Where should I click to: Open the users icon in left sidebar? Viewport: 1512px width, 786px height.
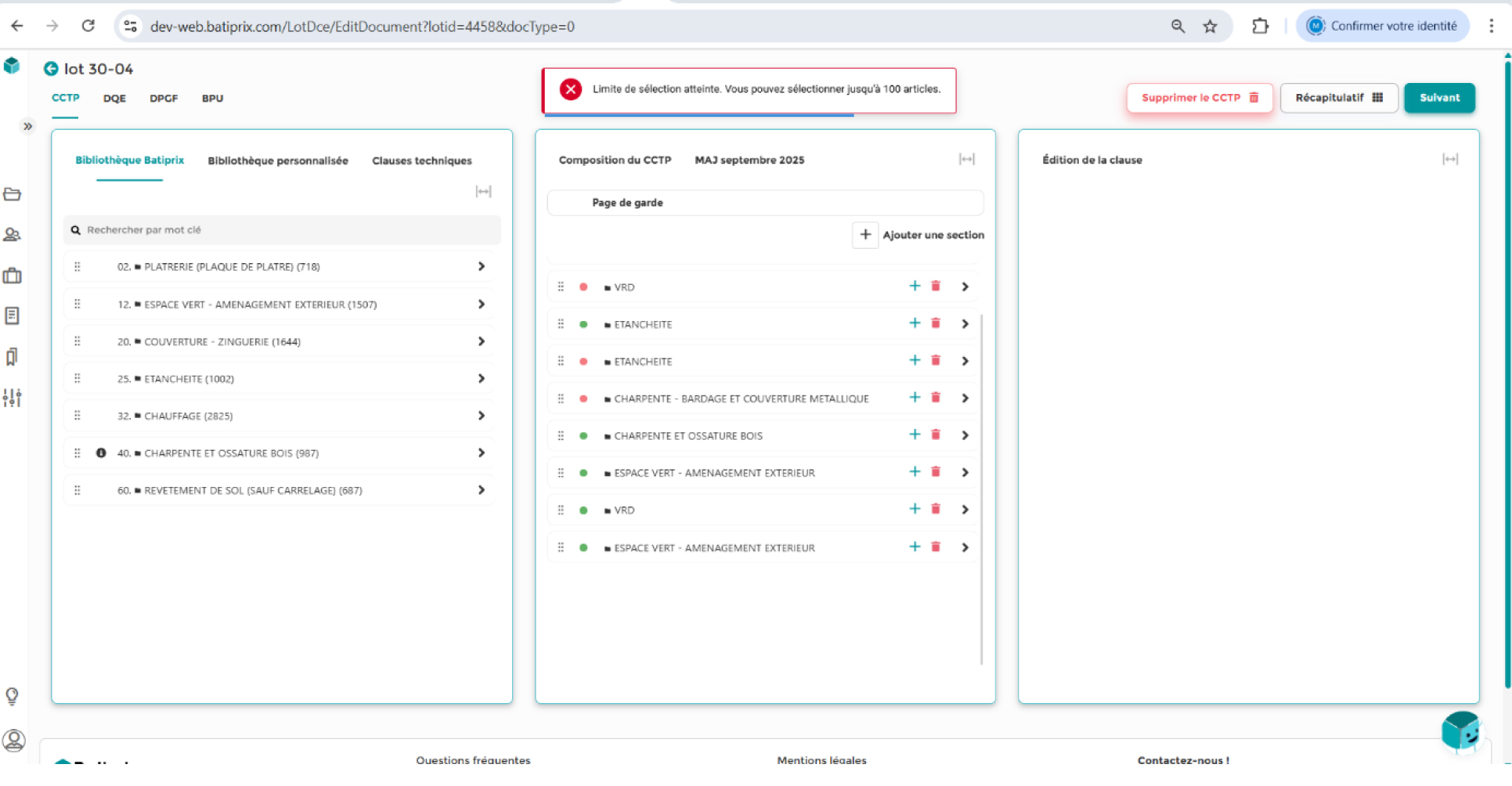click(x=13, y=235)
